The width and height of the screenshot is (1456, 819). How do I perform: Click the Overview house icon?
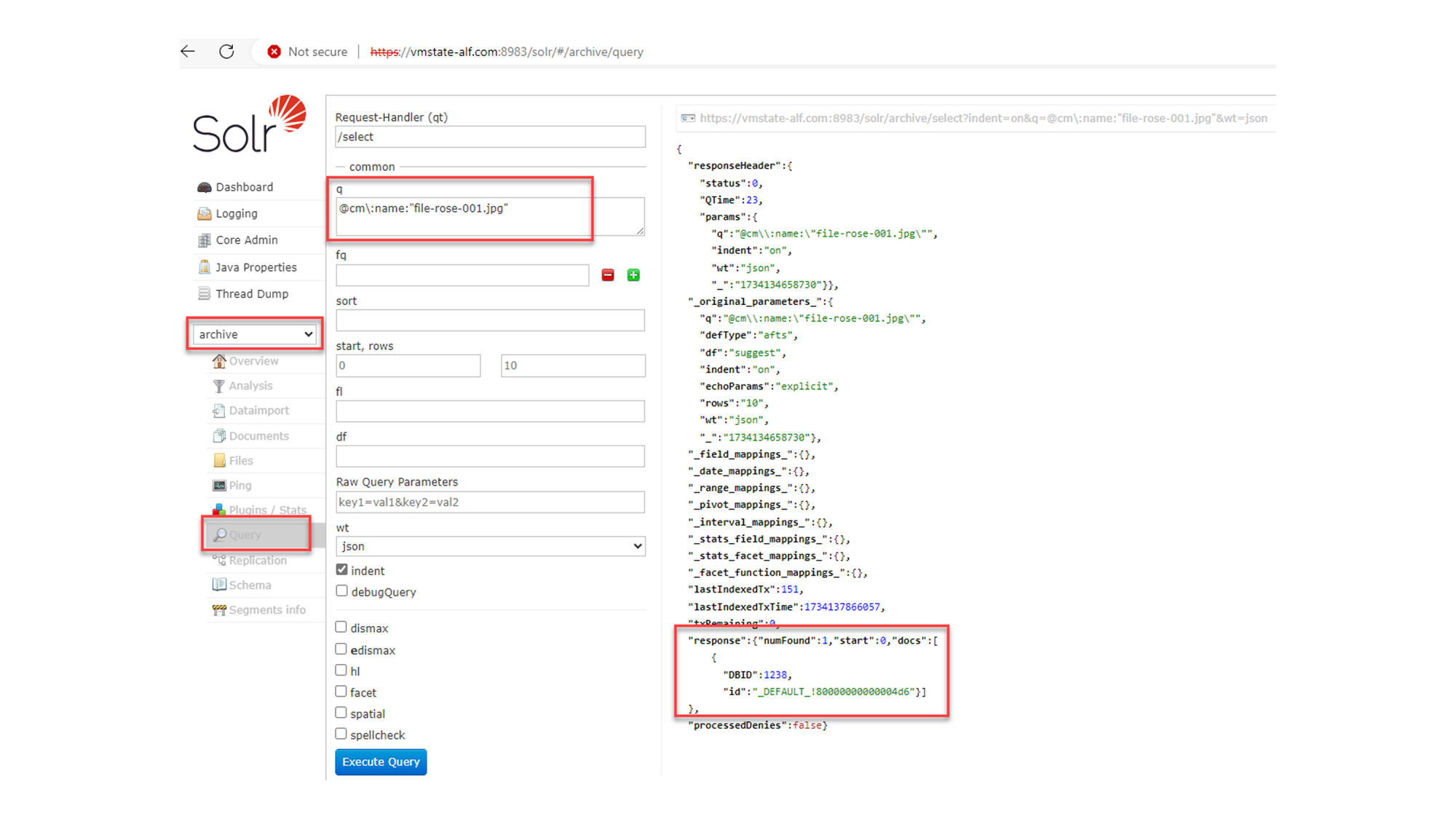219,361
